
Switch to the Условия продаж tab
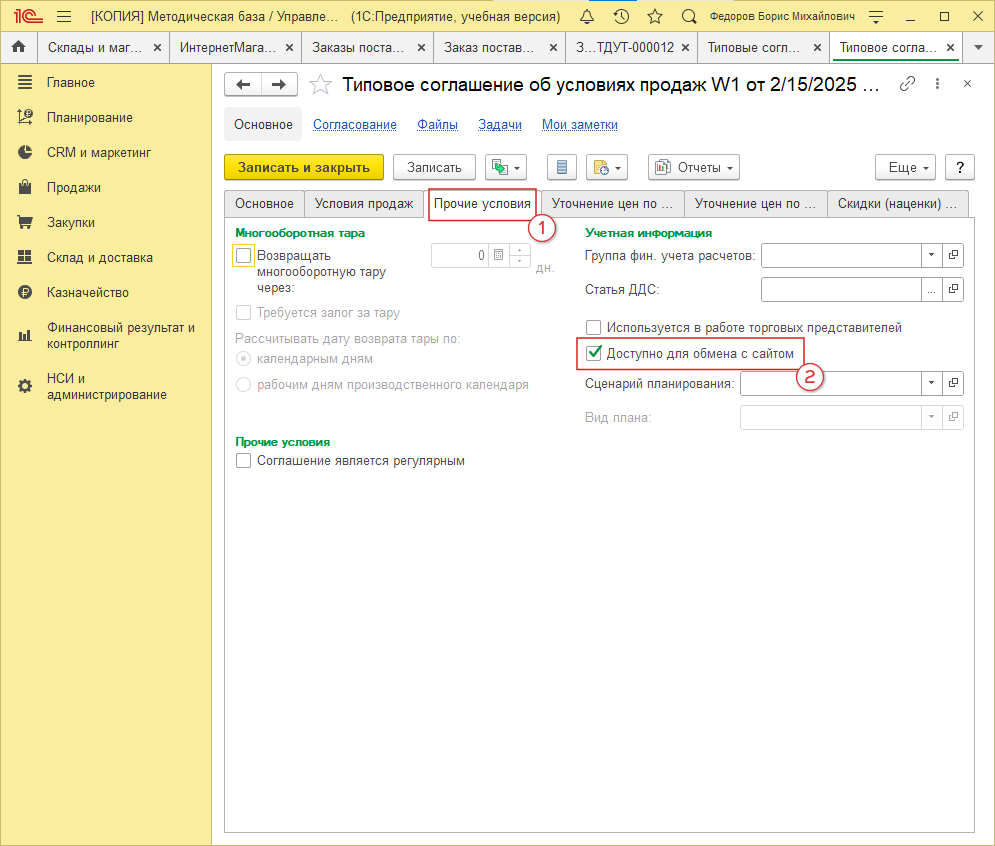363,203
